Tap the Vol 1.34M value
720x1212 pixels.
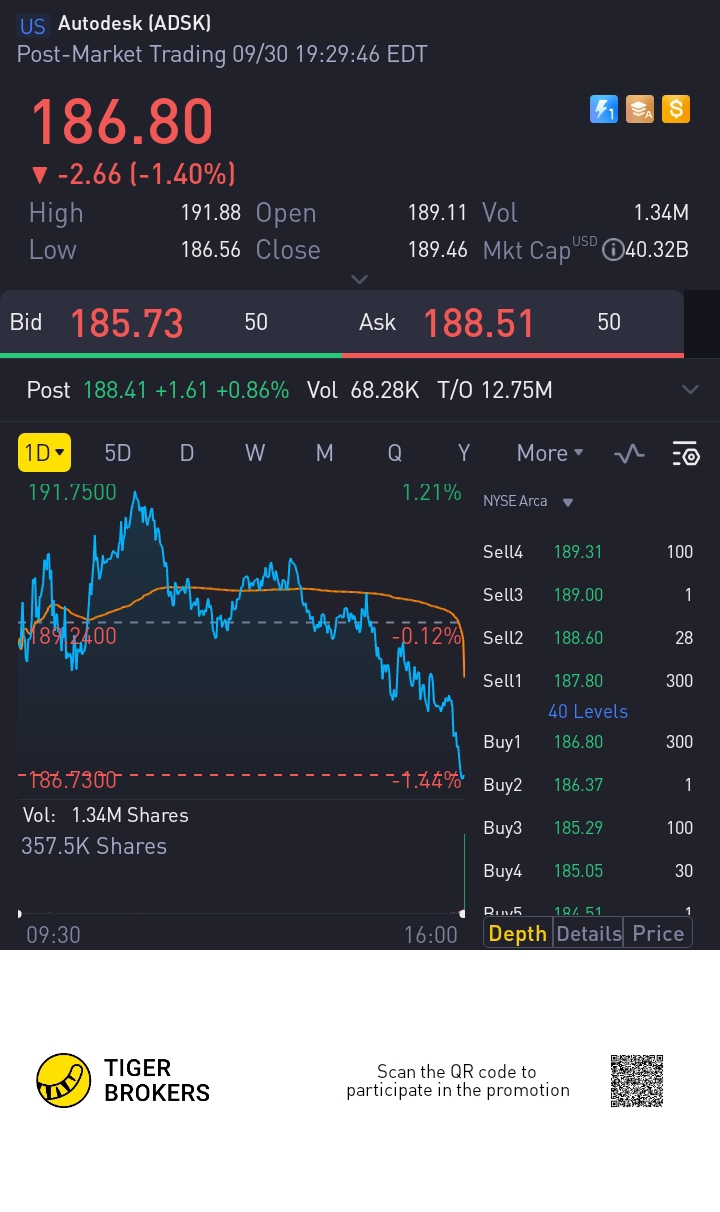click(661, 213)
